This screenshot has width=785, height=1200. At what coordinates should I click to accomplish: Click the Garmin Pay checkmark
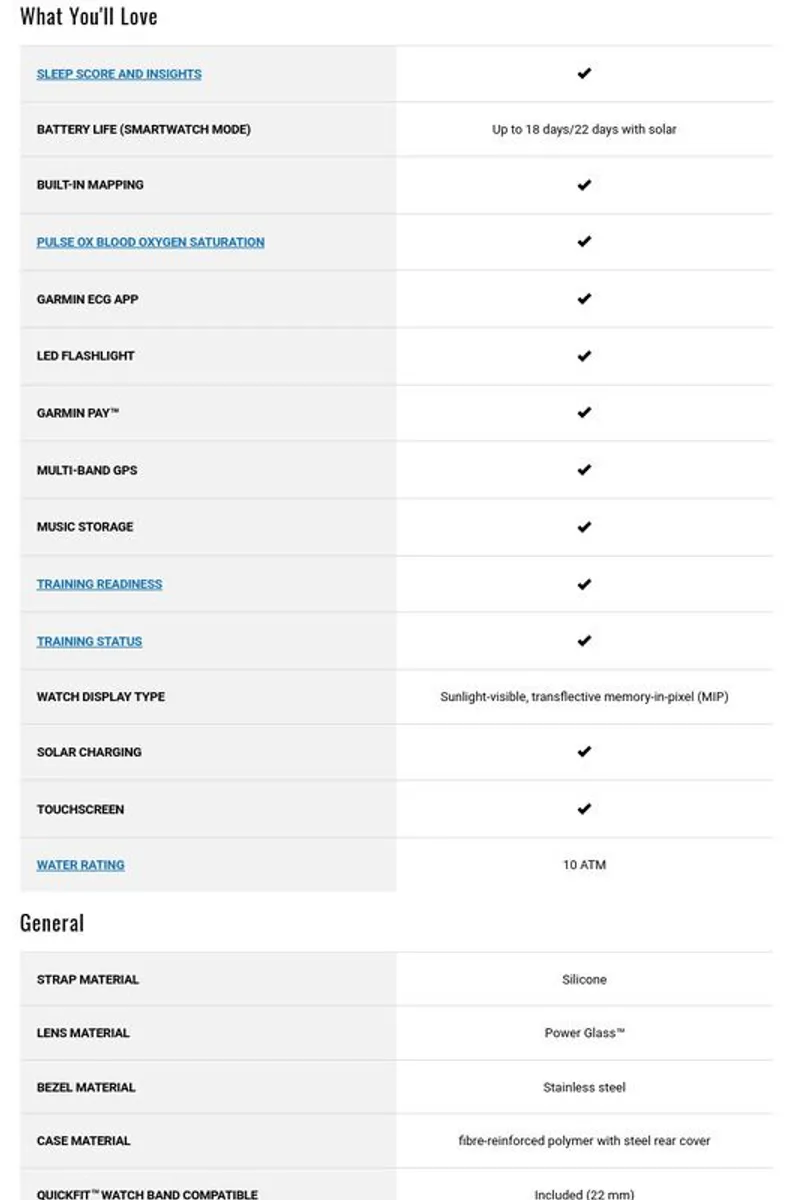click(584, 412)
